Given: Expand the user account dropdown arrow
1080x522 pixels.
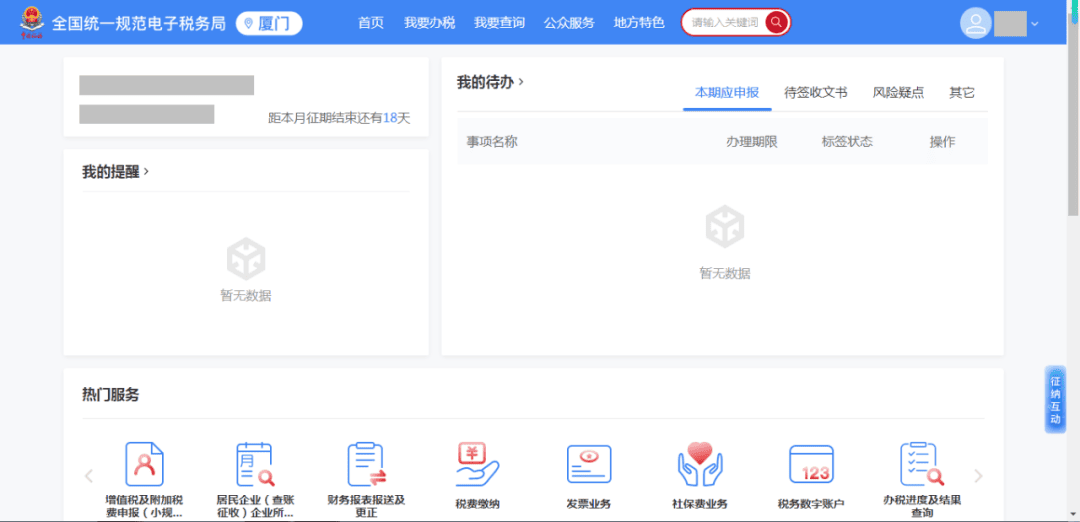Looking at the screenshot, I should click(1035, 24).
